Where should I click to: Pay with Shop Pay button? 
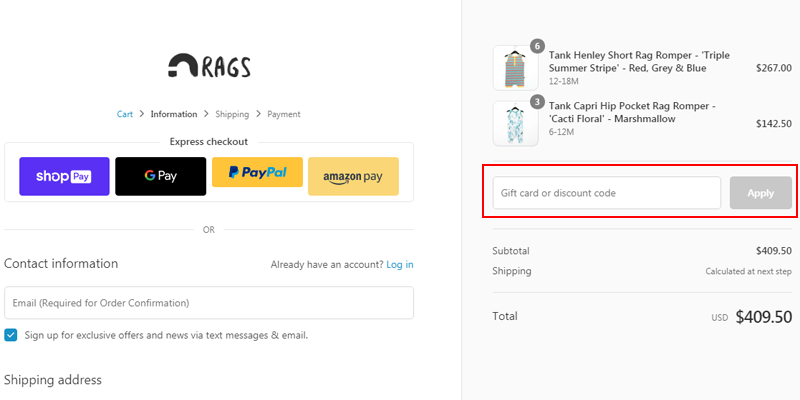tap(64, 177)
